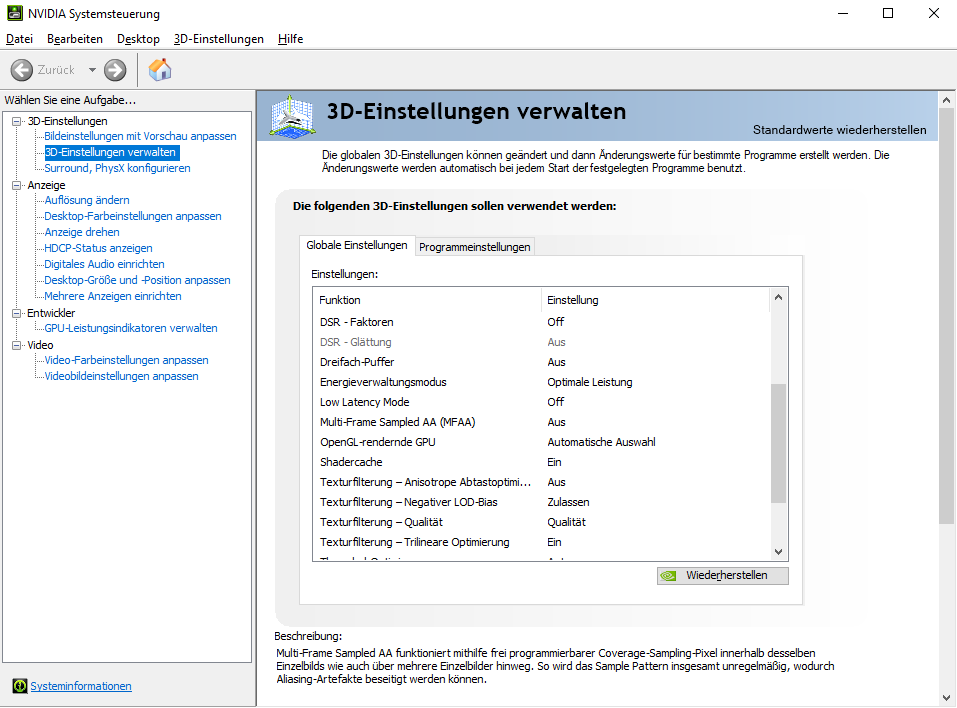This screenshot has height=708, width=957.
Task: Open the Datei menu
Action: click(x=20, y=39)
